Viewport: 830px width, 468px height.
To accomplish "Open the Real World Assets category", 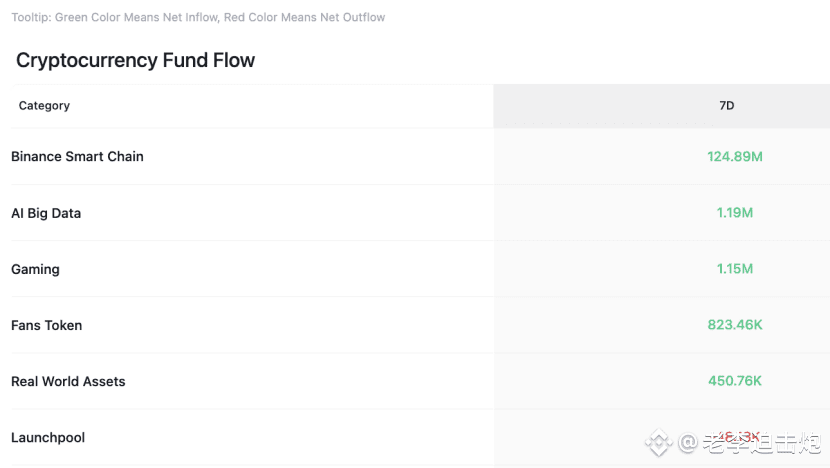I will (68, 381).
